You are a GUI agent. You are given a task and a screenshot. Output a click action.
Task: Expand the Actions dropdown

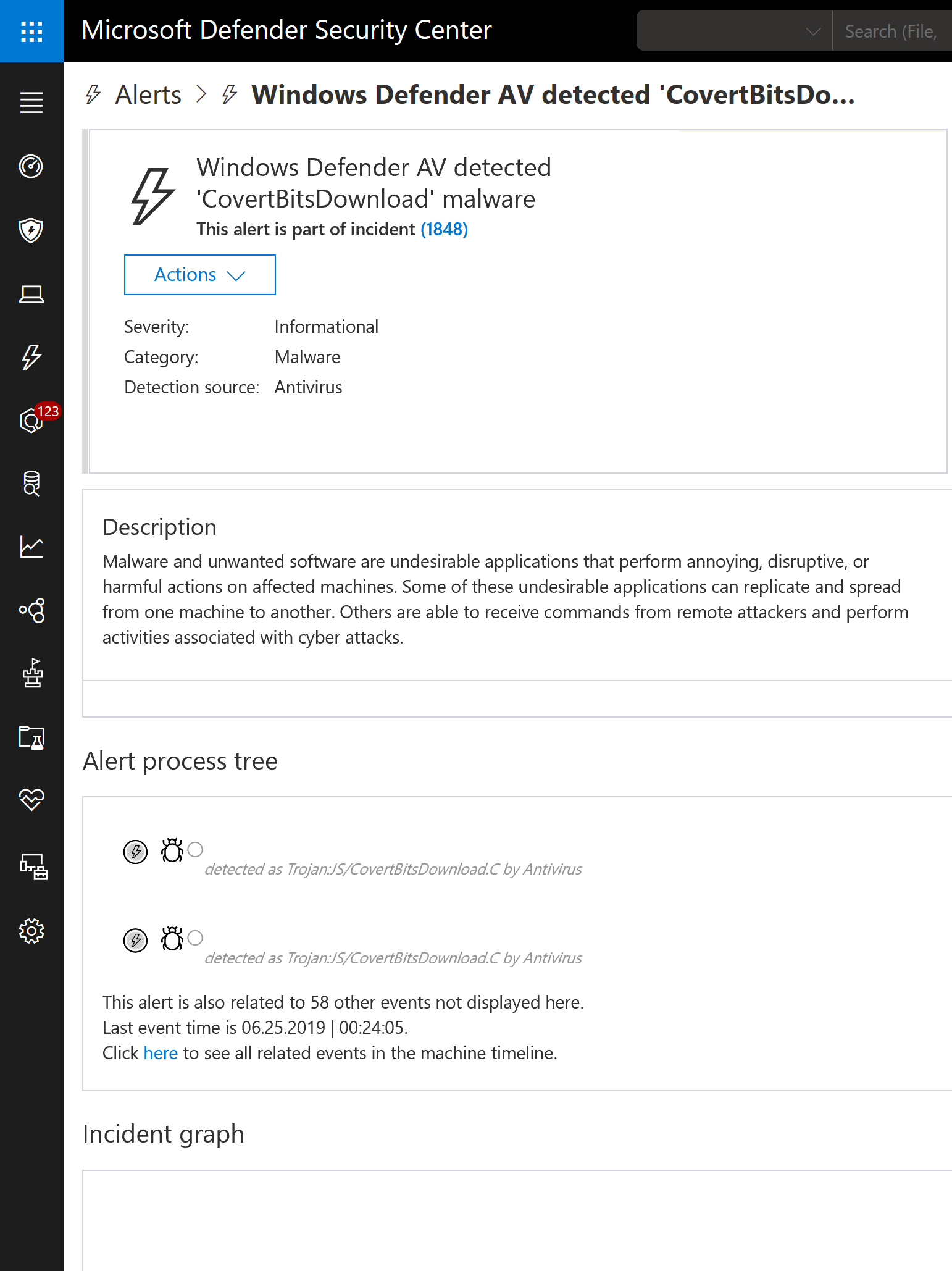click(x=200, y=275)
